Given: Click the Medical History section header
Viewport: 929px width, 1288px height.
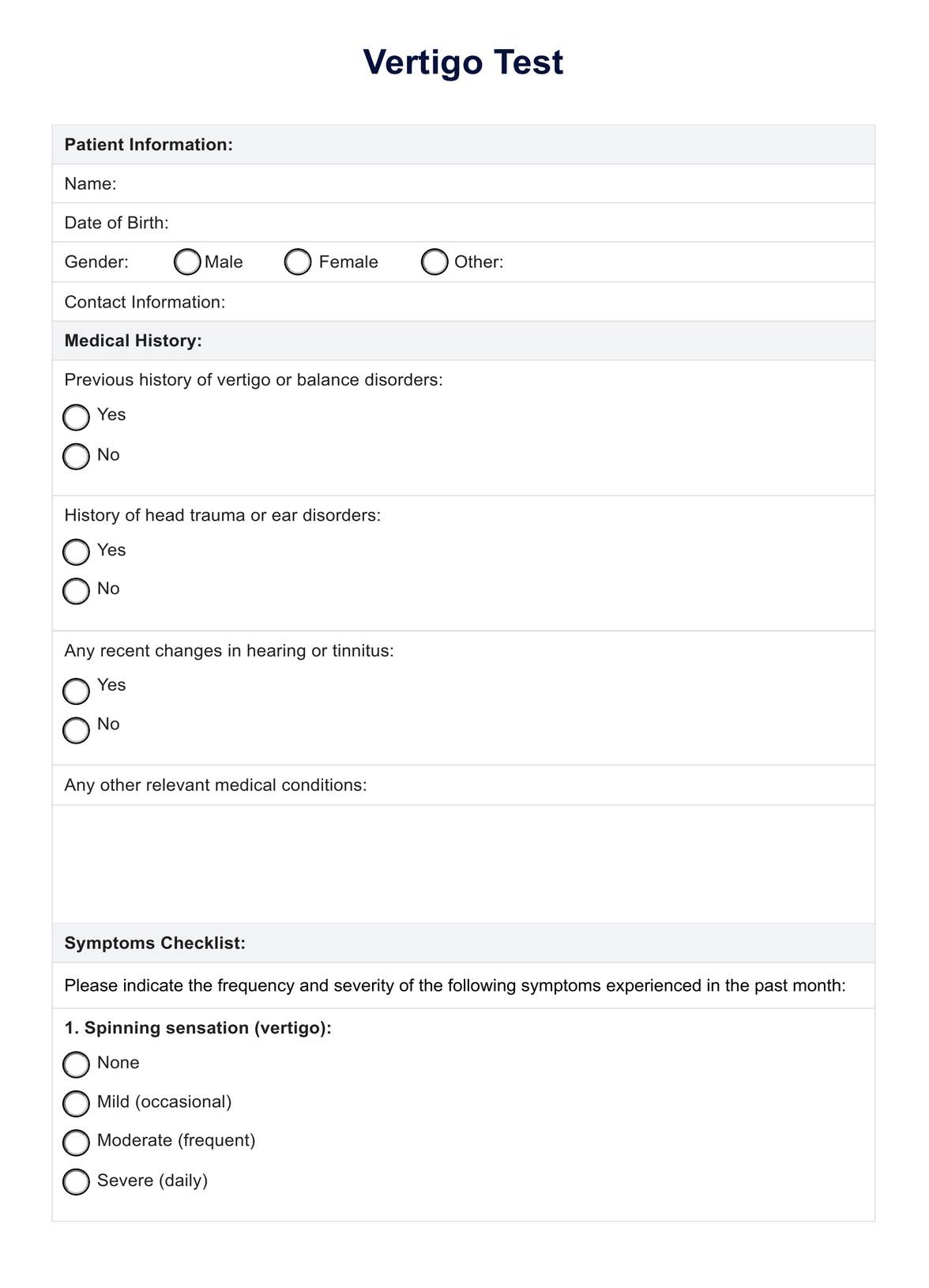Looking at the screenshot, I should [134, 341].
